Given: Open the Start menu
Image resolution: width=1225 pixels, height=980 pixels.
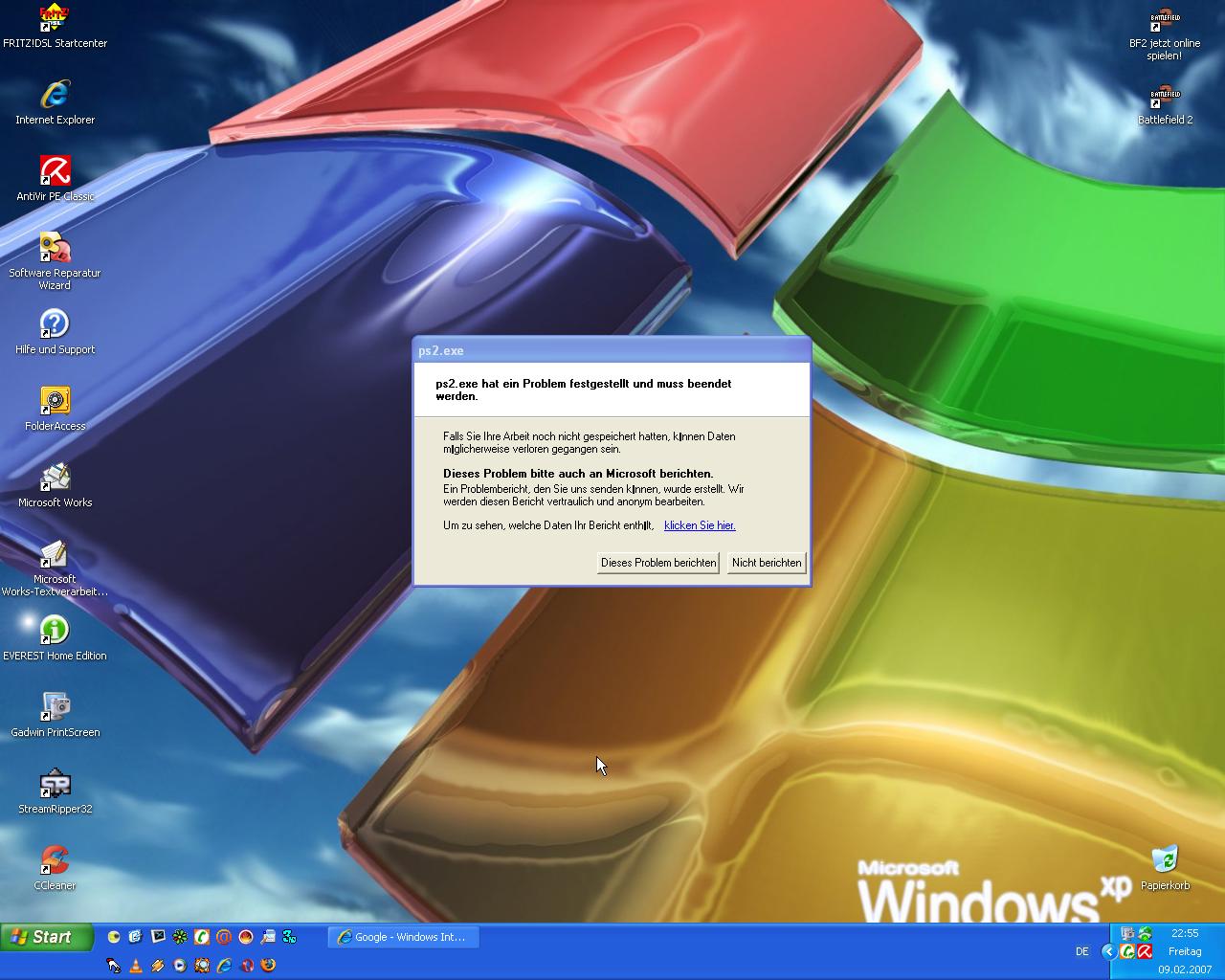Looking at the screenshot, I should tap(47, 937).
